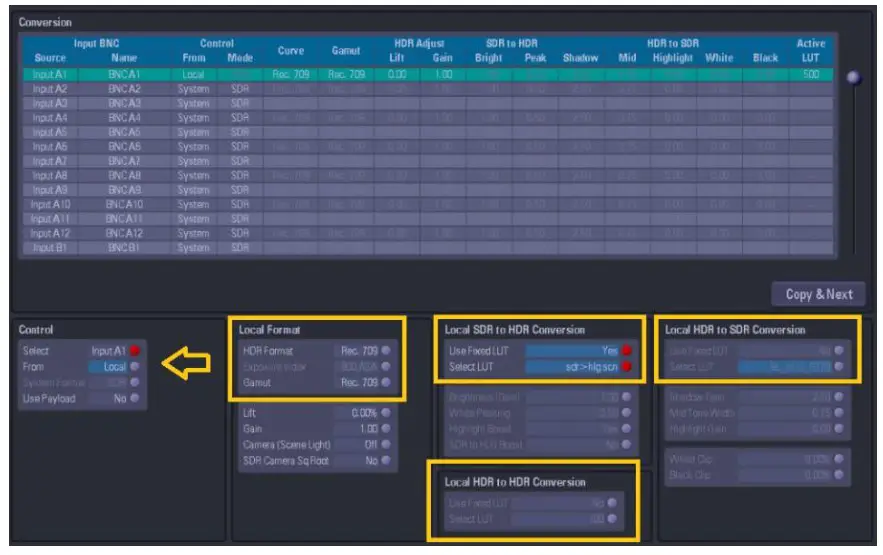Click the BNC A11 name cell

pyautogui.click(x=124, y=218)
